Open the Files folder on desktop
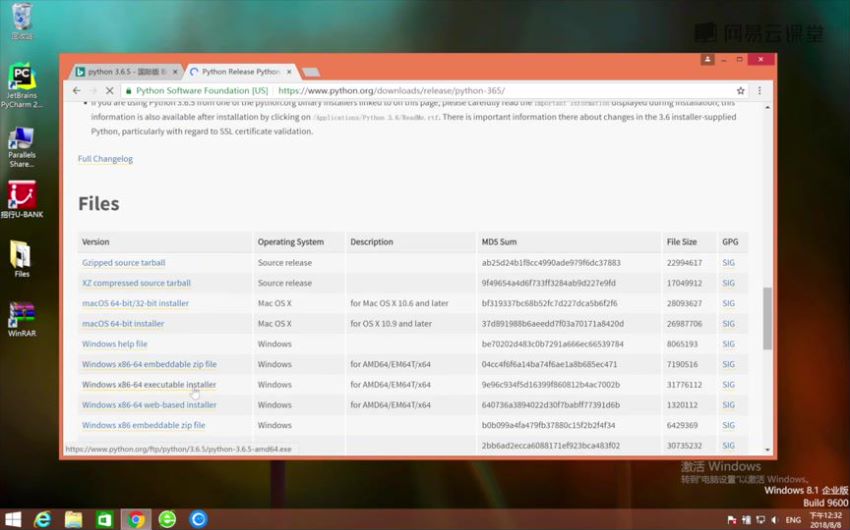This screenshot has height=530, width=850. point(22,258)
